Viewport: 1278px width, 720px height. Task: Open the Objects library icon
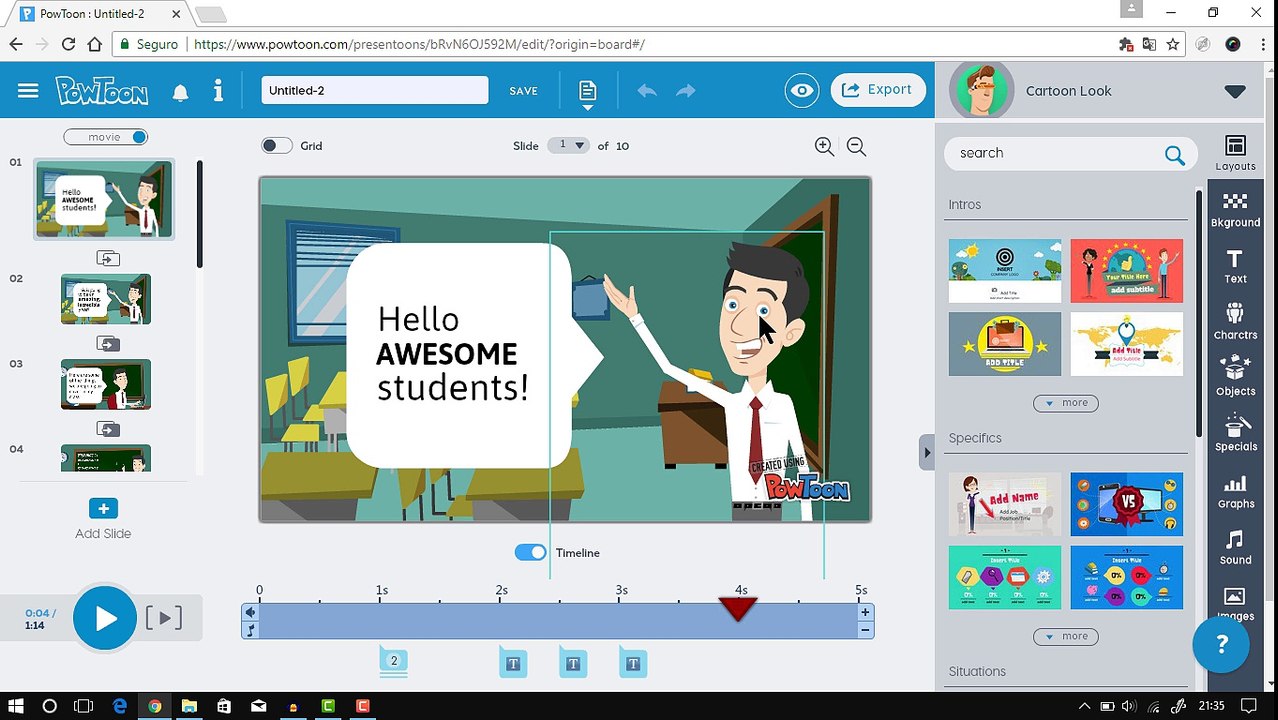[1235, 378]
